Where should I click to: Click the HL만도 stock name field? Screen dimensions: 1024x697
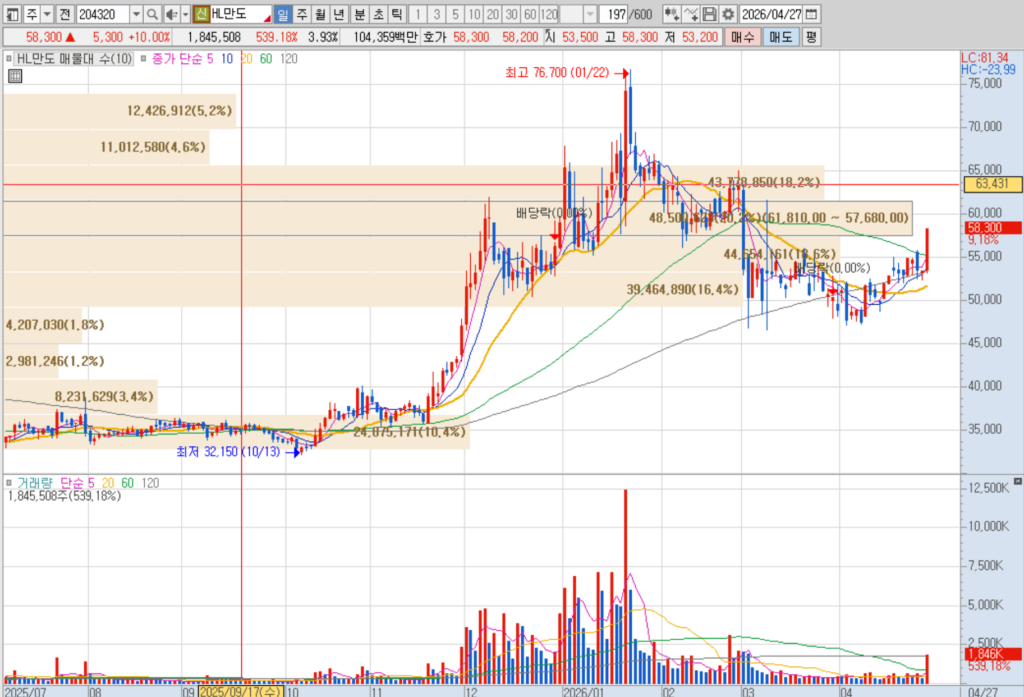pyautogui.click(x=239, y=14)
